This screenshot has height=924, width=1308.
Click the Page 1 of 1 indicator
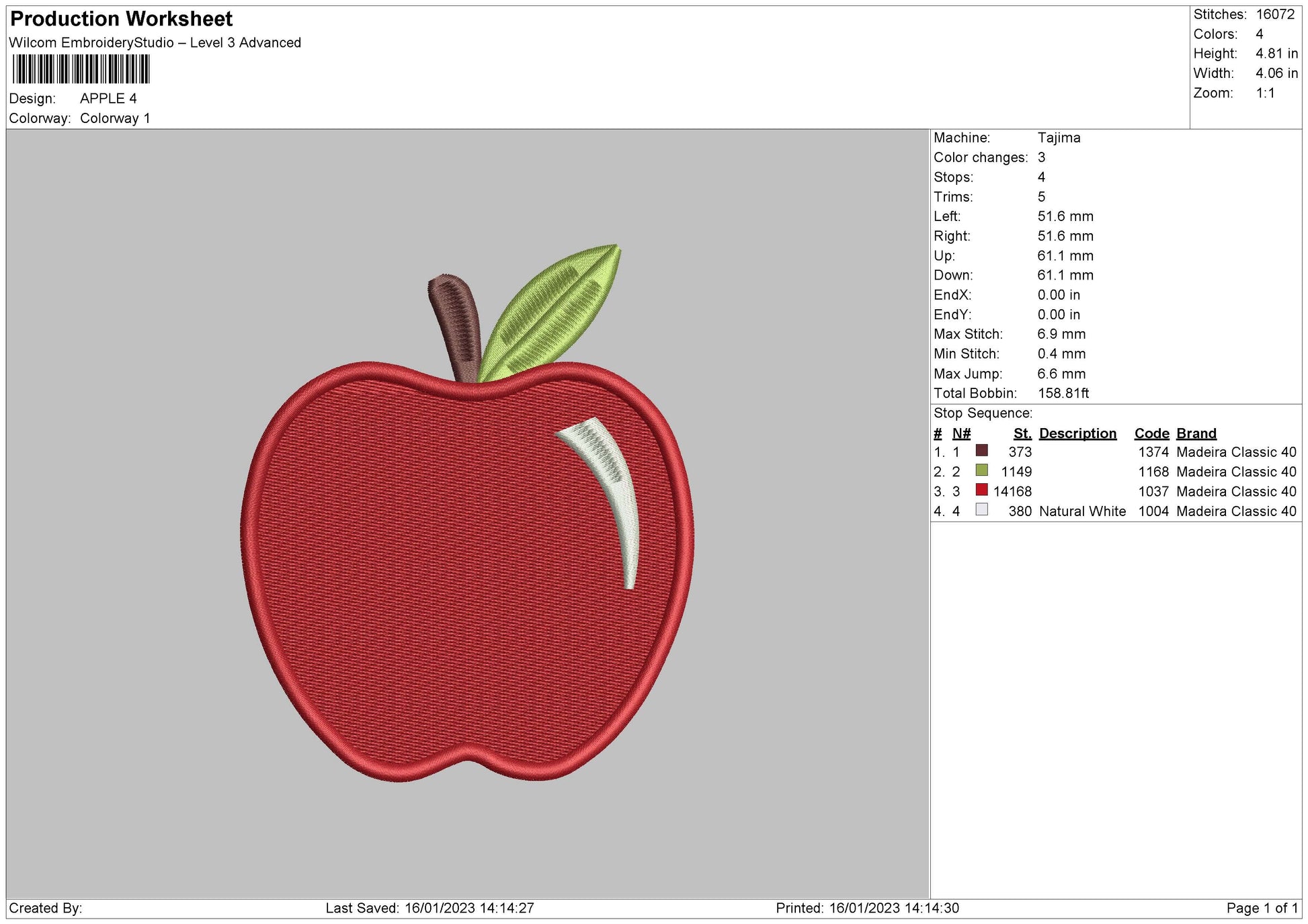pos(1262,909)
